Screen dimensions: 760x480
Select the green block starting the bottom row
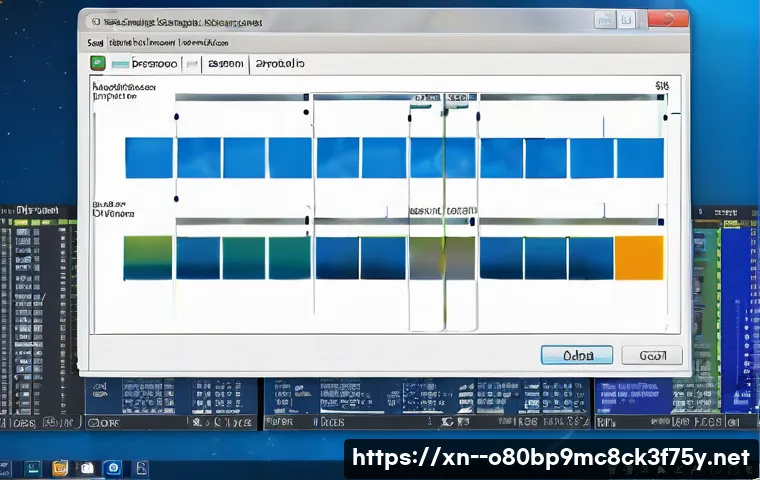click(x=148, y=257)
